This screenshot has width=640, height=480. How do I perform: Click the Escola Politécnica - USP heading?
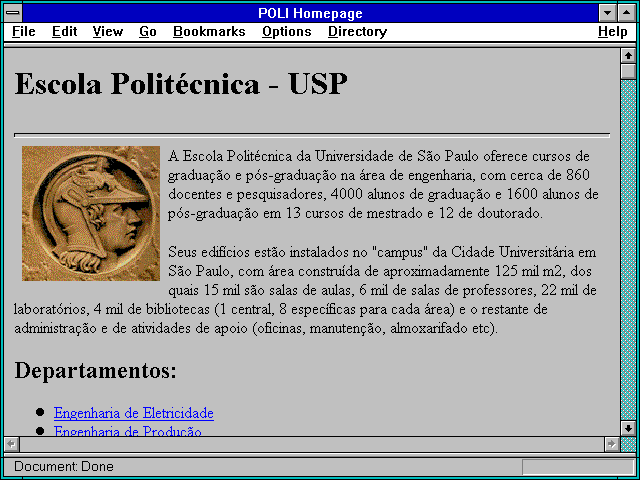tap(181, 84)
